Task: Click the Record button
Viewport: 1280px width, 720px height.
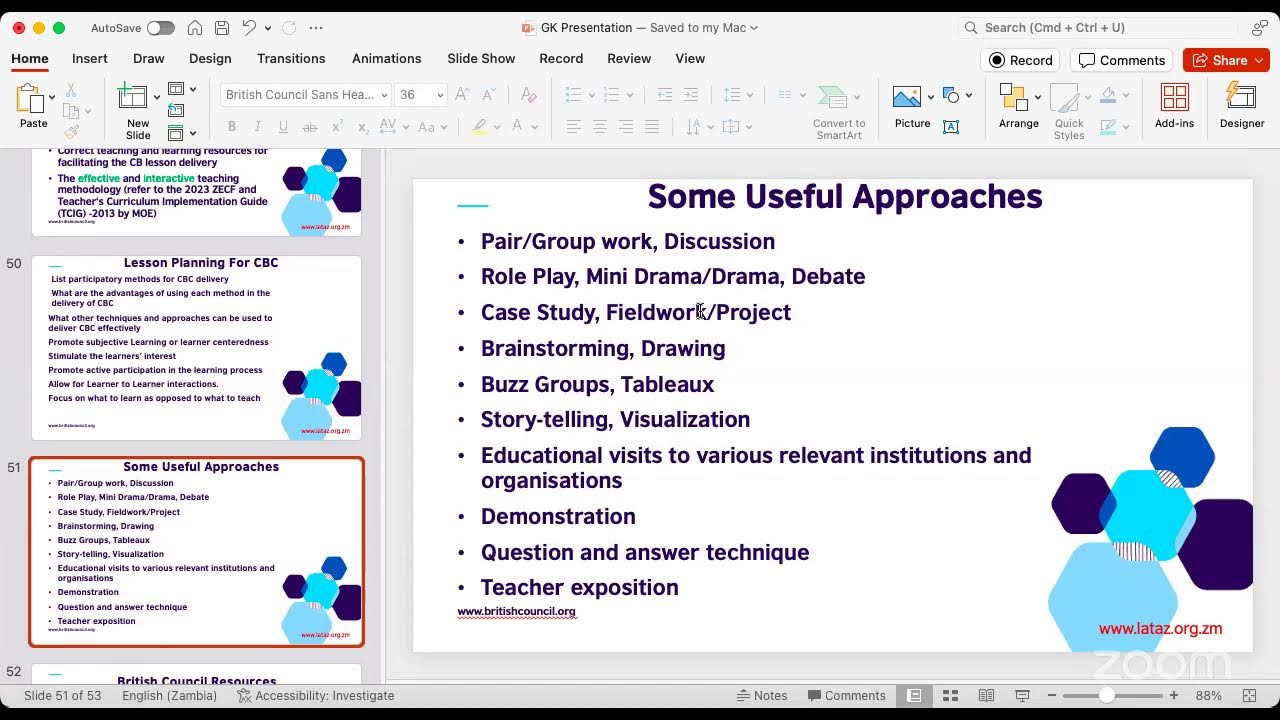Action: [x=1021, y=60]
